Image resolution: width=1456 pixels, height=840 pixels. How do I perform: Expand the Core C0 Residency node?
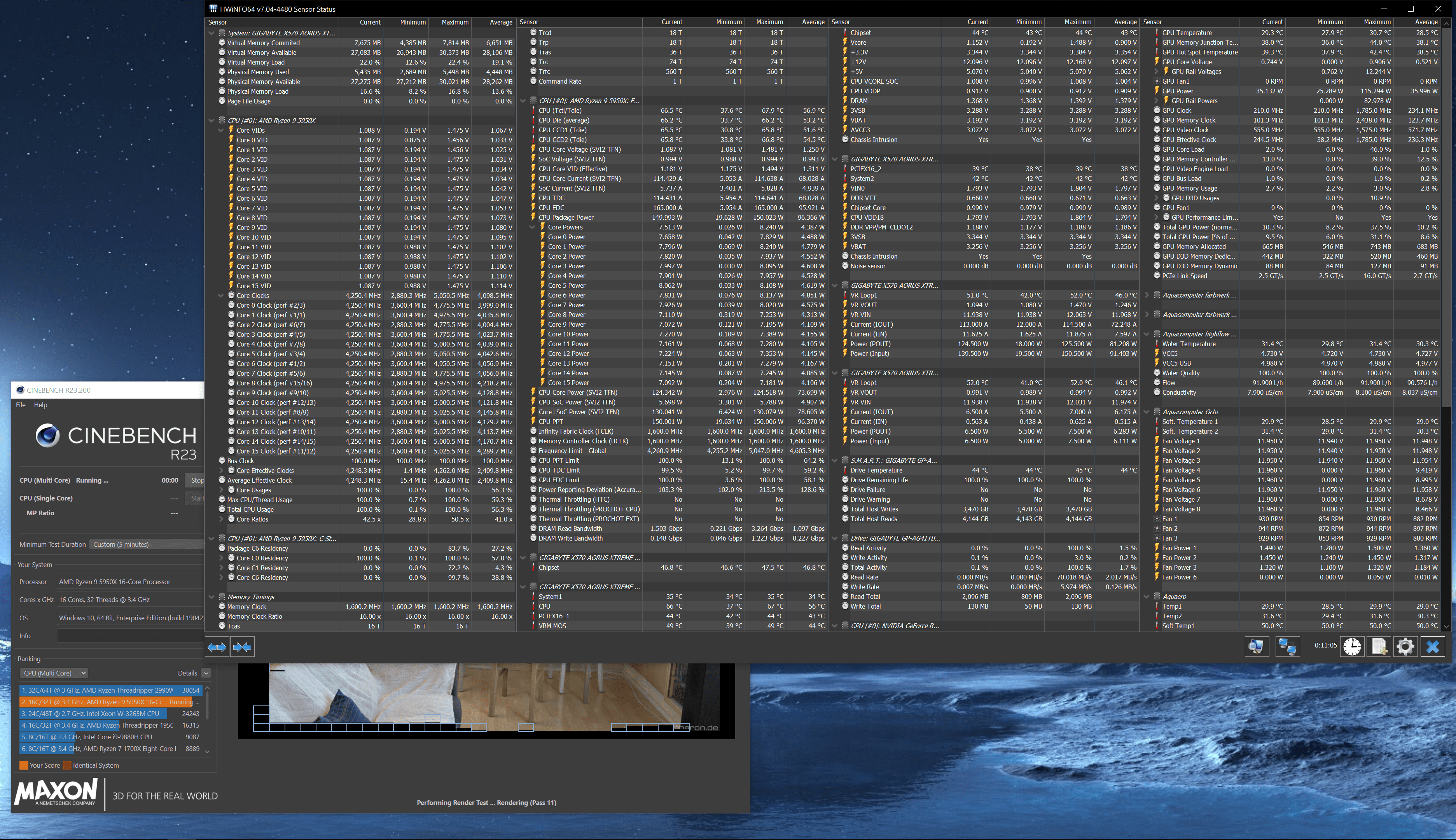(x=221, y=558)
